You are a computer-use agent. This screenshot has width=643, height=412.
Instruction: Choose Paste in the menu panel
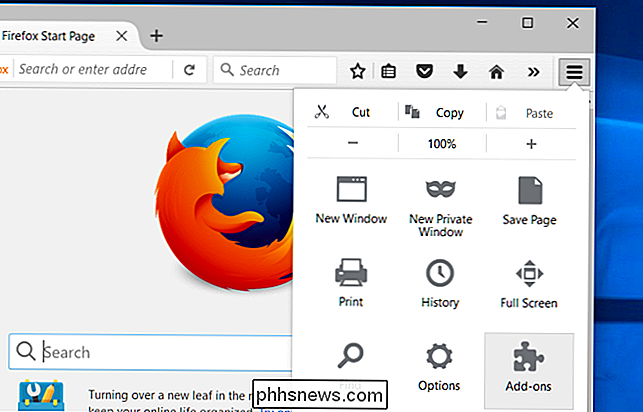[x=531, y=113]
